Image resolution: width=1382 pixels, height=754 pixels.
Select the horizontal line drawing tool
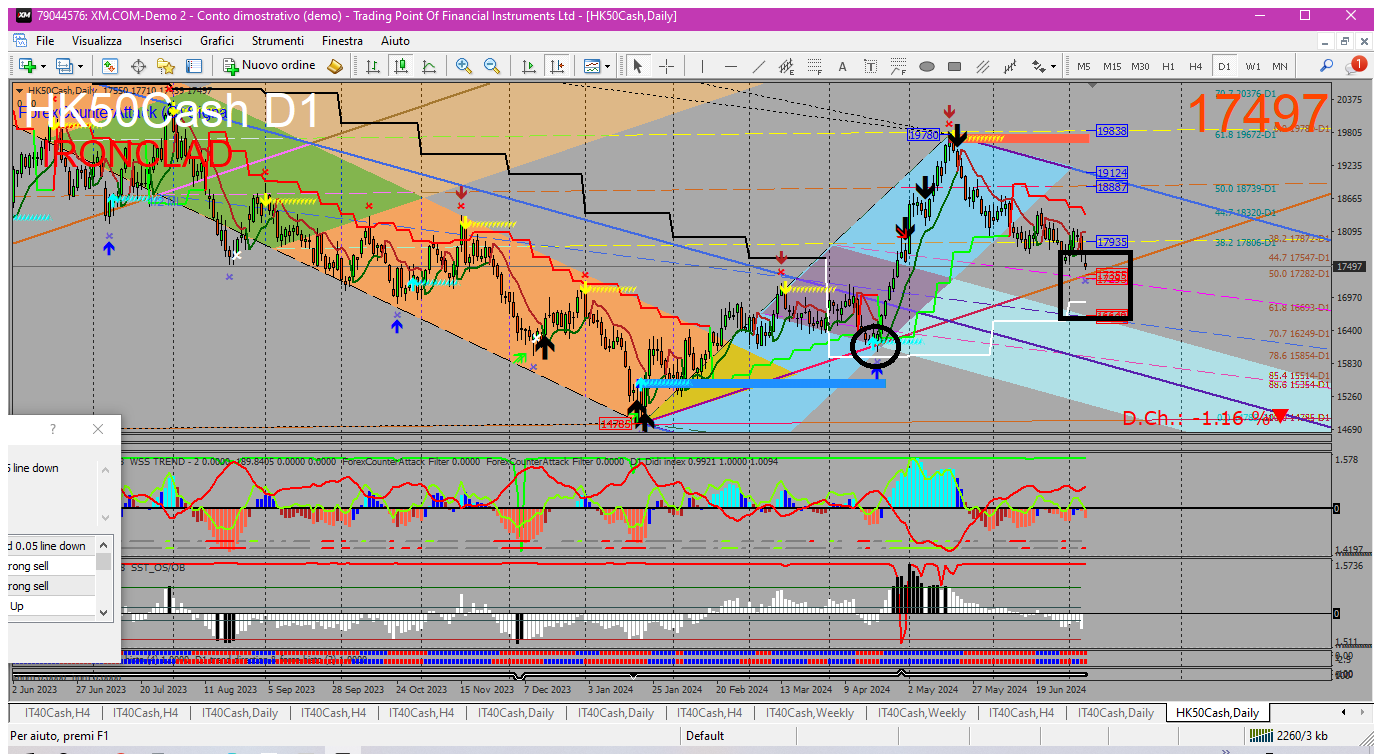tap(731, 66)
